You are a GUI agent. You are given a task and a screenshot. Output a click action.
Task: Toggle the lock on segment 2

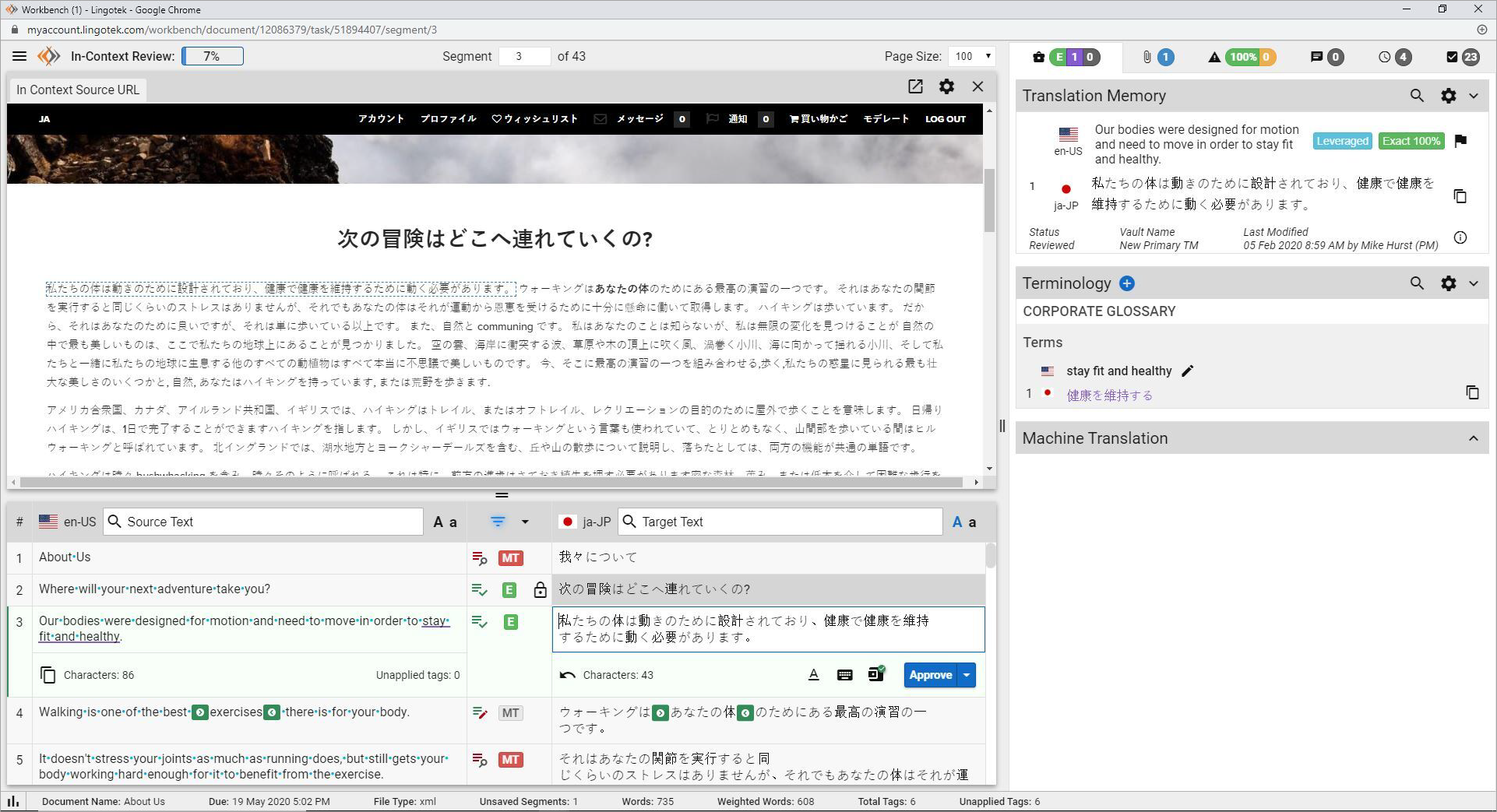(540, 590)
